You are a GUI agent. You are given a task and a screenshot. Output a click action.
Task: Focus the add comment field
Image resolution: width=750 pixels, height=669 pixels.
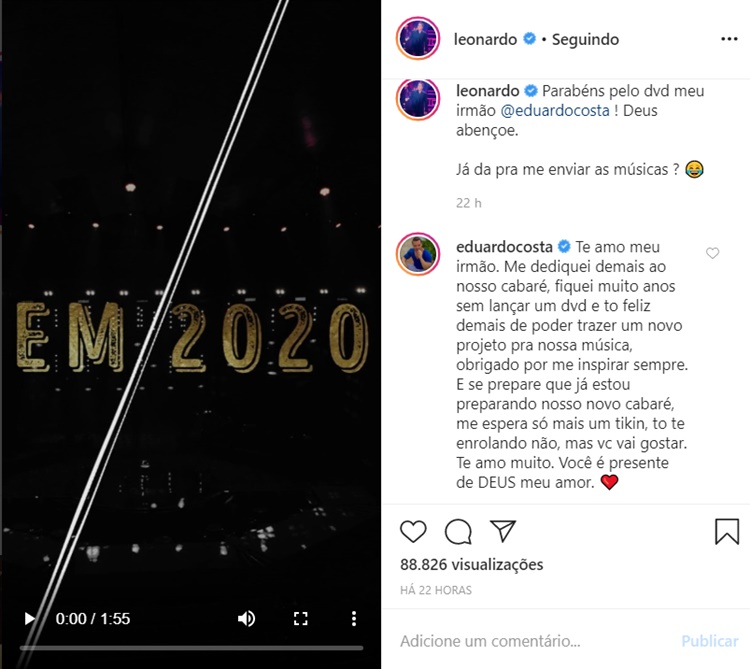pos(530,641)
